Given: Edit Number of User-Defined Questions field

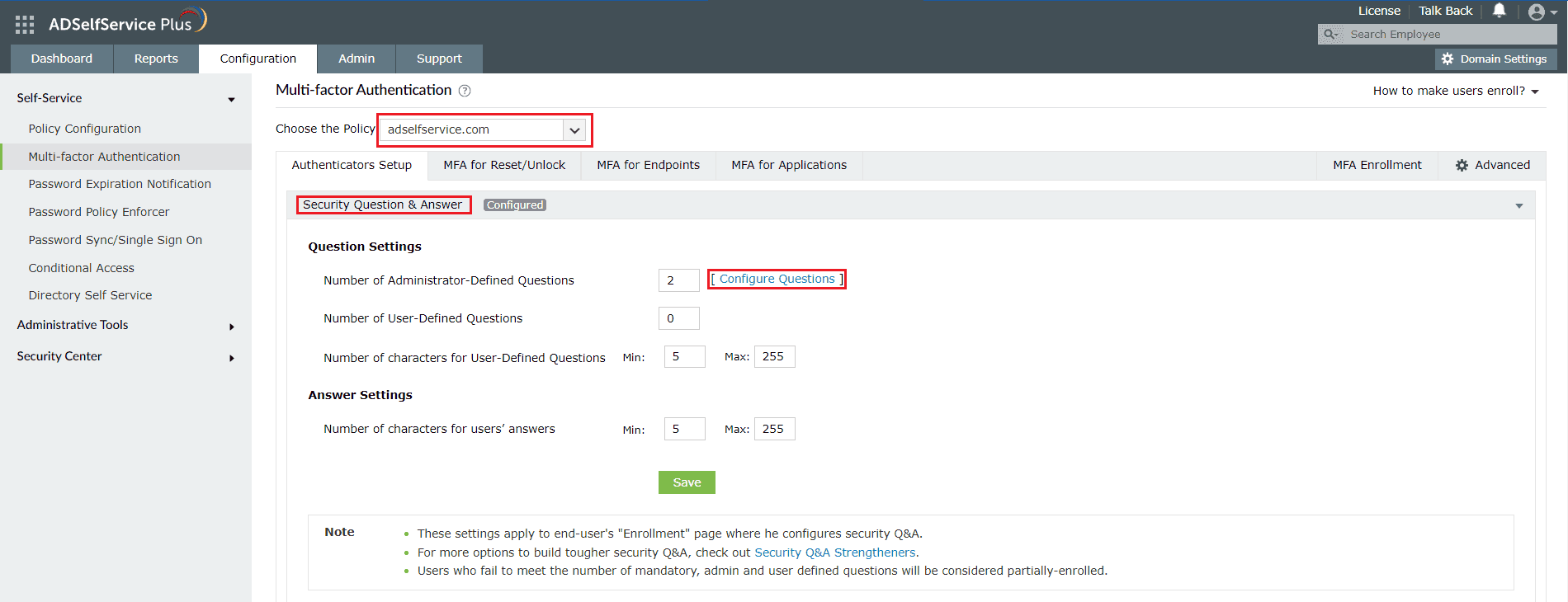Looking at the screenshot, I should (679, 318).
